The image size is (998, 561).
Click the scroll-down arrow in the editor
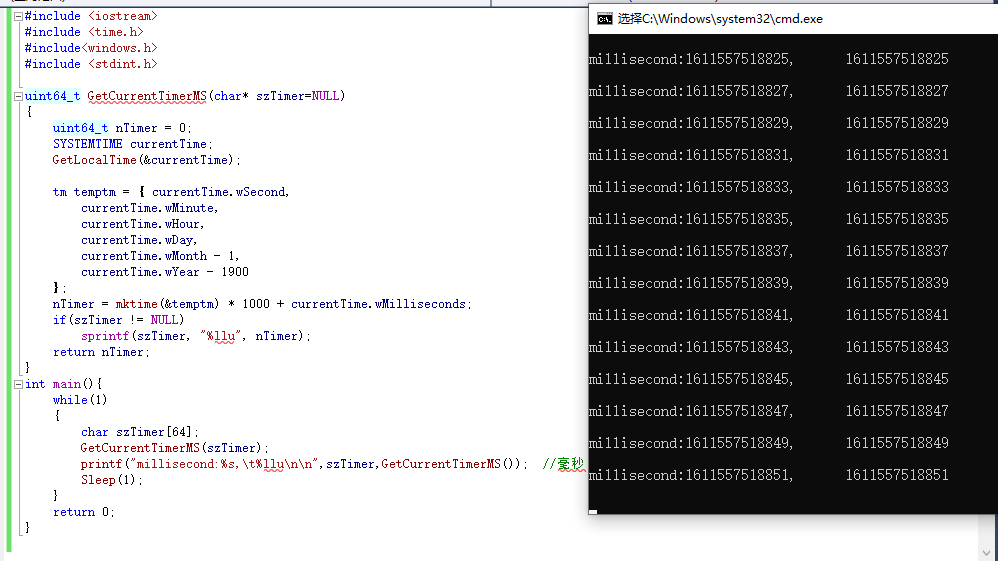[x=987, y=553]
